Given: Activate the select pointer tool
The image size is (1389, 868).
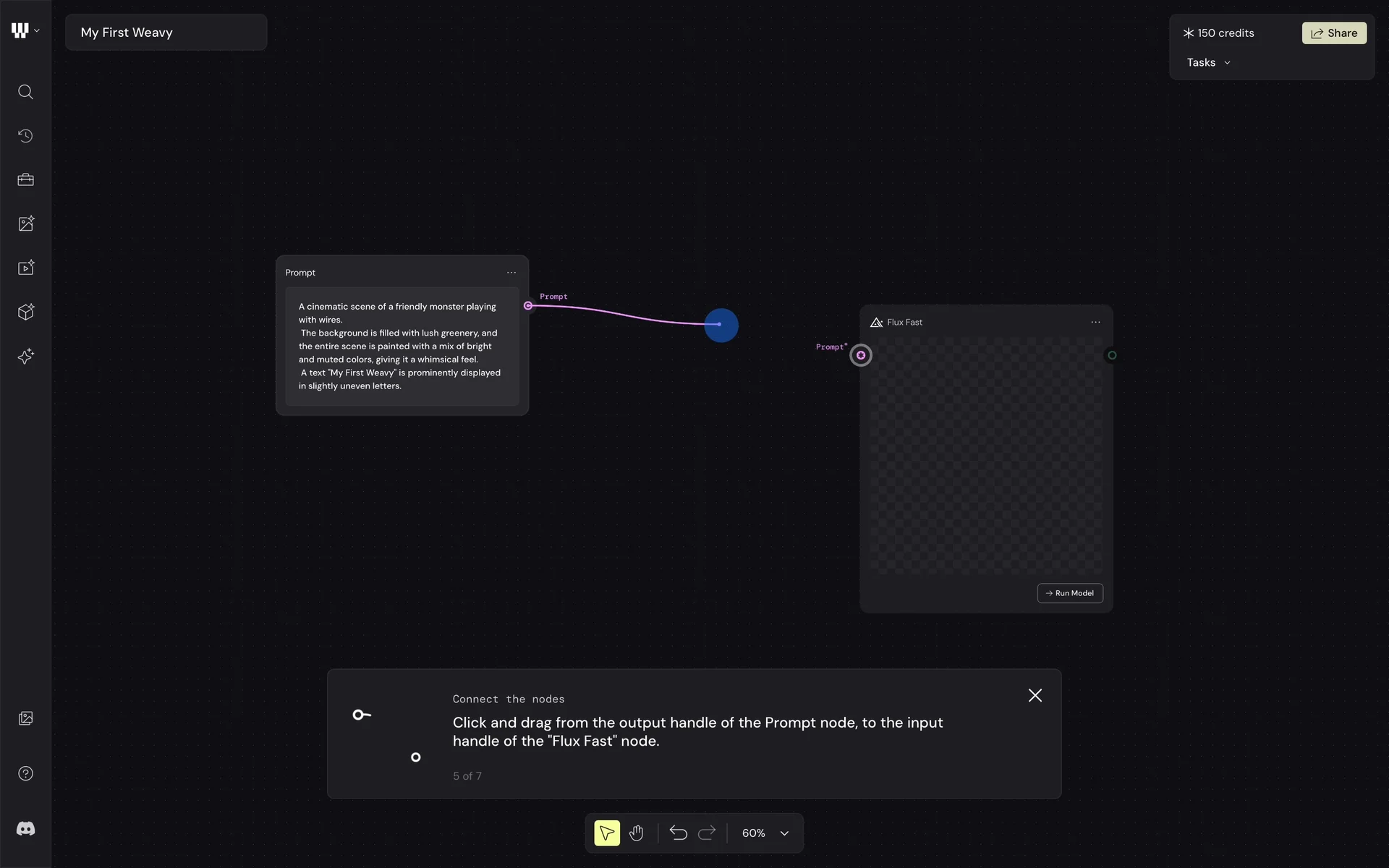Looking at the screenshot, I should [x=606, y=833].
